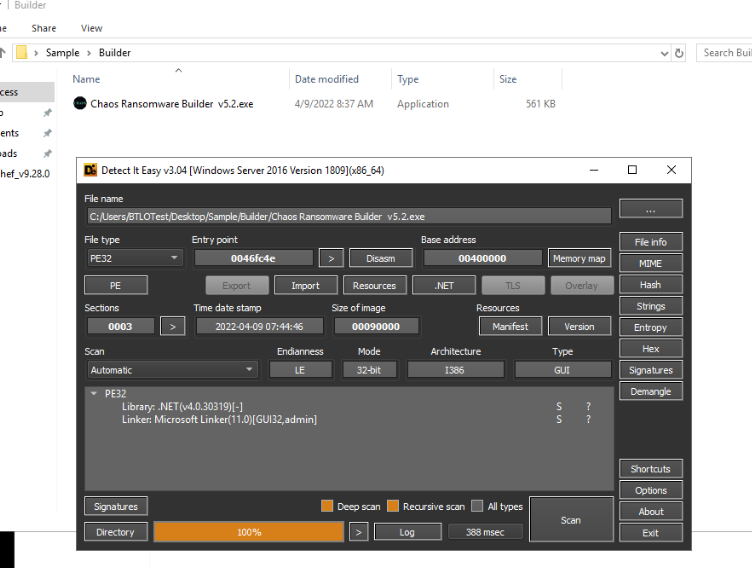Click the Sample breadcrumb in address bar
752x568 pixels.
coord(62,53)
